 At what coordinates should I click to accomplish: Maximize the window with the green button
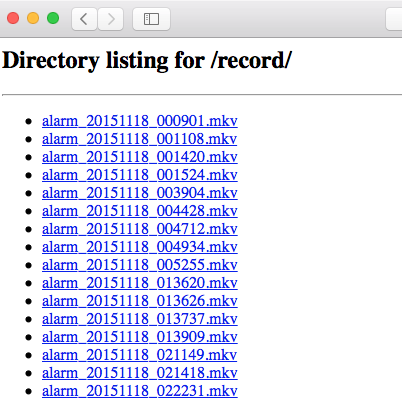53,18
